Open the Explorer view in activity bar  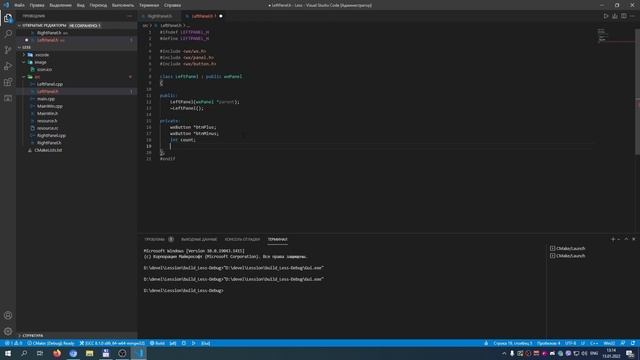8,18
